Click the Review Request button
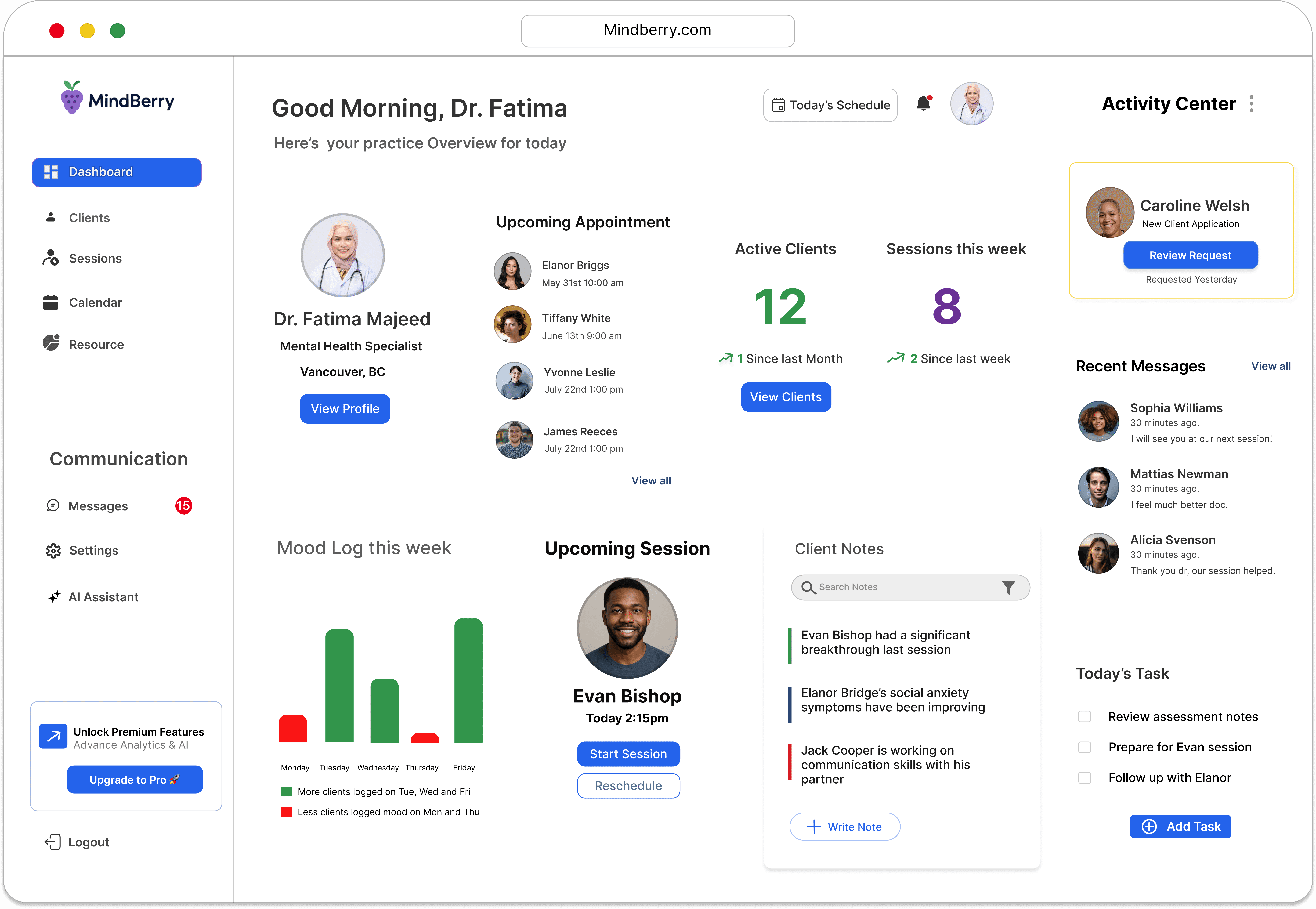The width and height of the screenshot is (1316, 909). [x=1190, y=255]
